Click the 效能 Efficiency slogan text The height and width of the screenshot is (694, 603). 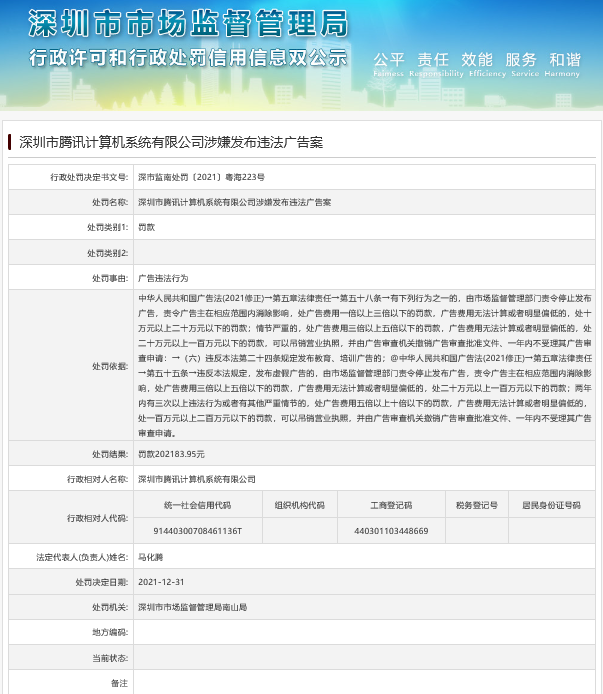coord(487,65)
